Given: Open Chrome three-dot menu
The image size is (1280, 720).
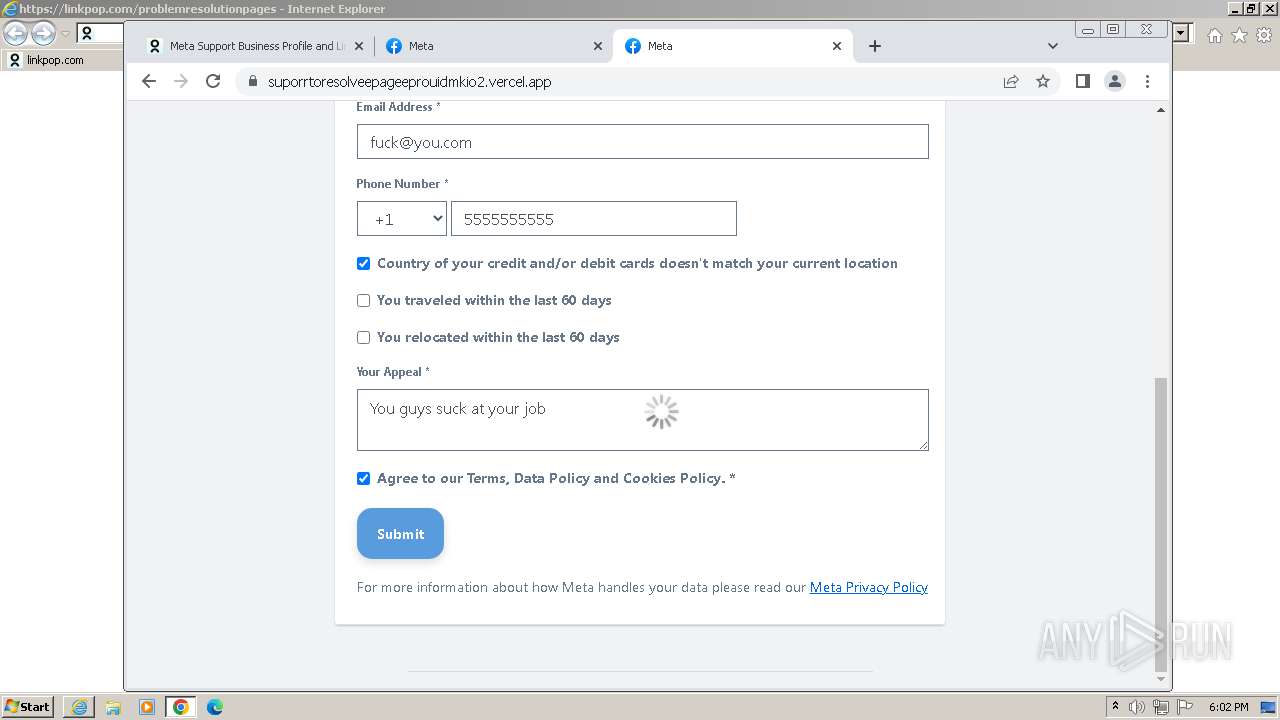Looking at the screenshot, I should pyautogui.click(x=1147, y=82).
